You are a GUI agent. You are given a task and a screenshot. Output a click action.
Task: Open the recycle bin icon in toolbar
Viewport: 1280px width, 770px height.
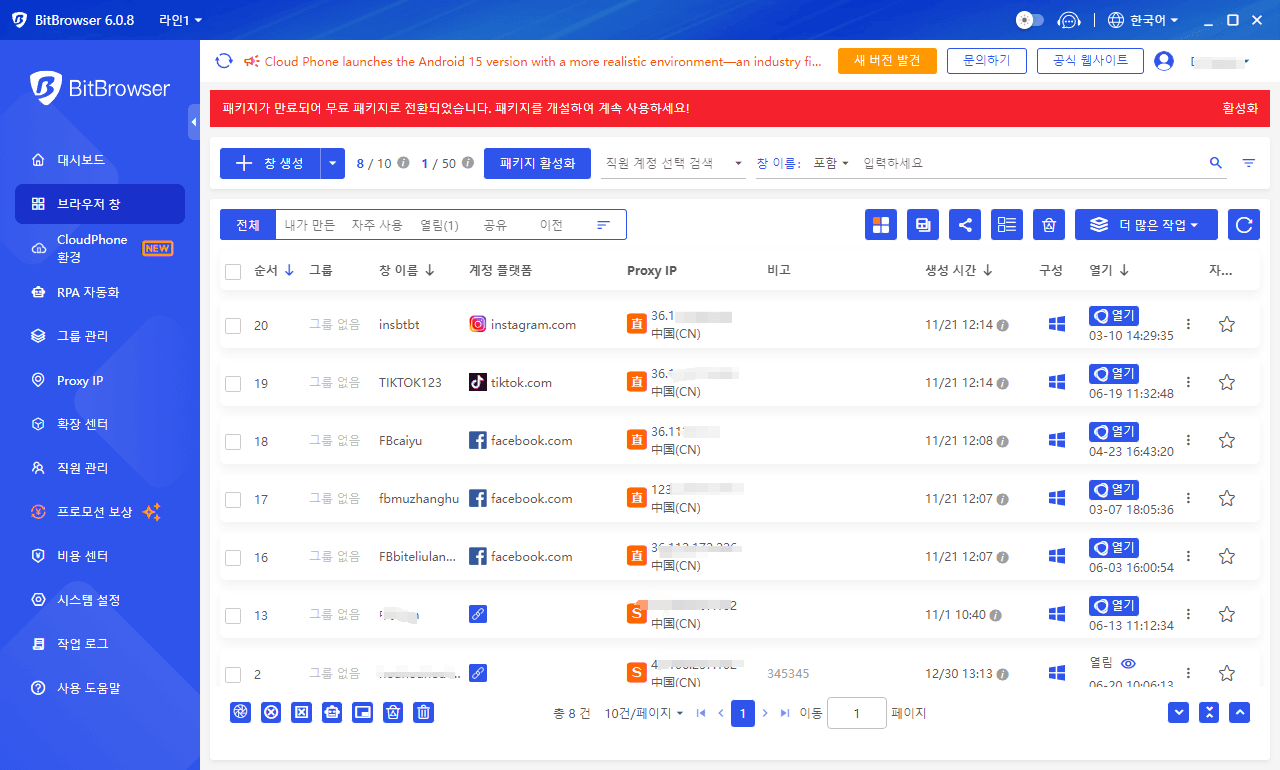pyautogui.click(x=1049, y=225)
